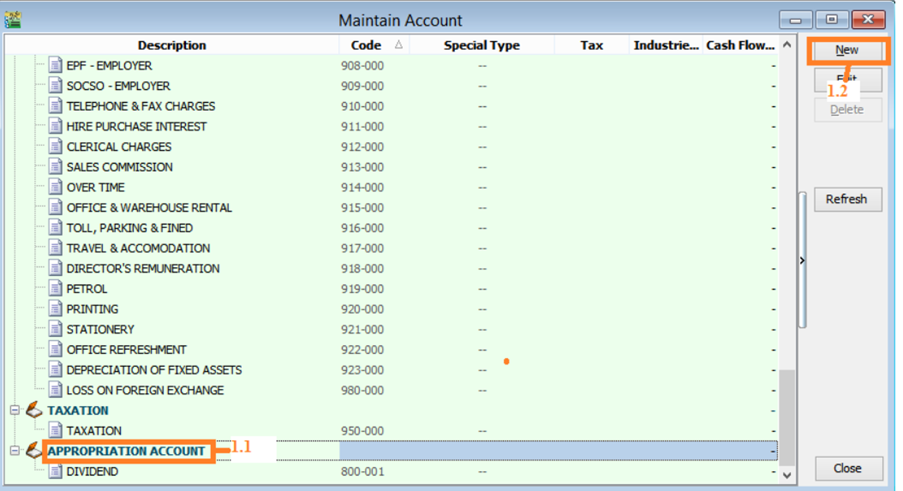Viewport: 903px width, 491px height.
Task: Click the Description column header
Action: [172, 45]
